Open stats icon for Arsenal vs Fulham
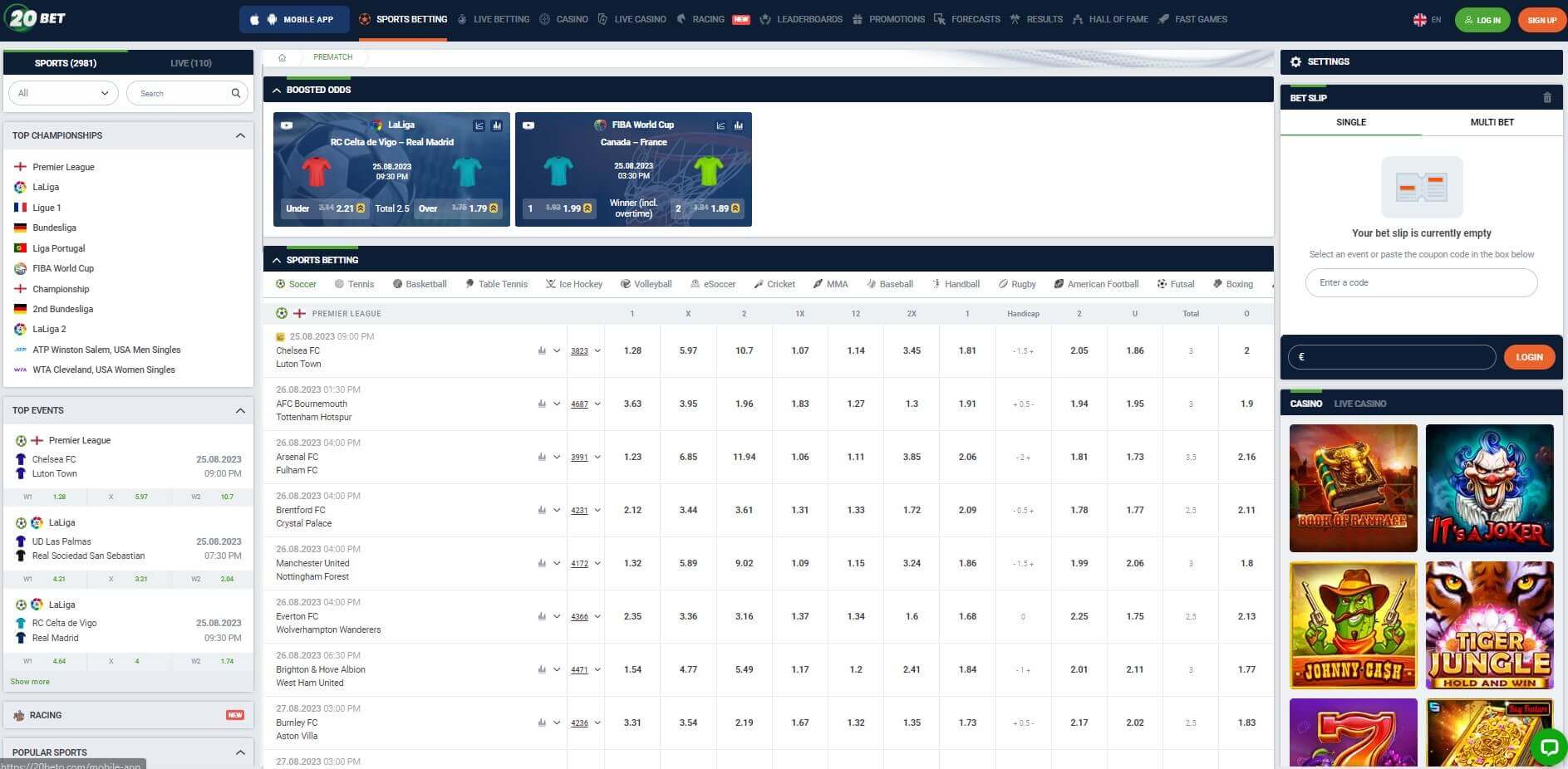This screenshot has height=769, width=1568. (x=542, y=457)
